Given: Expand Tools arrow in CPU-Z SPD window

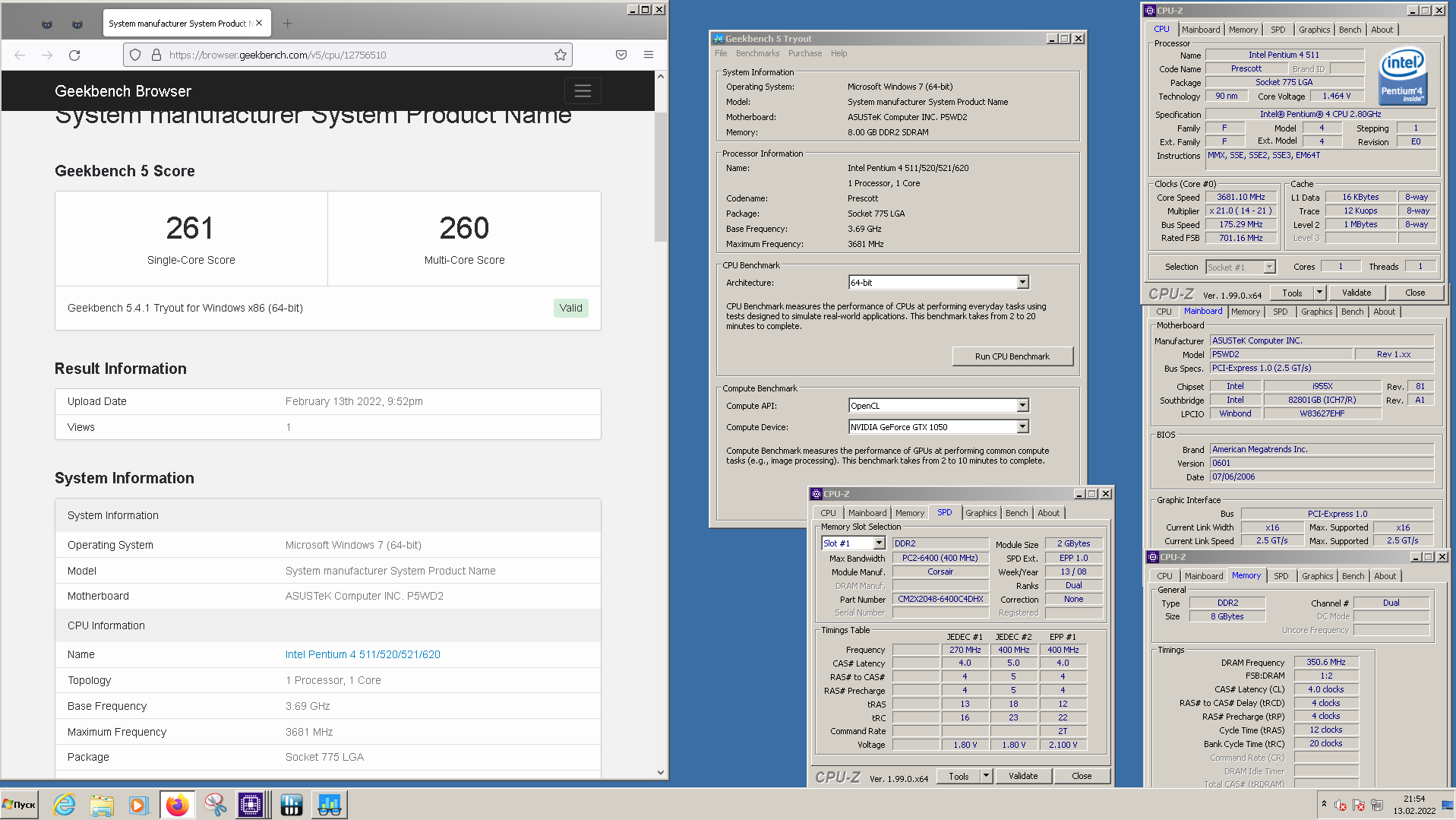Looking at the screenshot, I should click(x=986, y=776).
